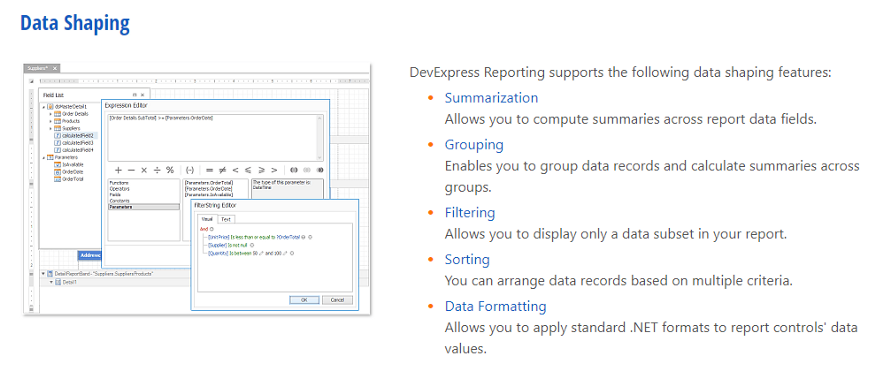Open the Summarization link
This screenshot has height=378, width=875.
(x=491, y=98)
